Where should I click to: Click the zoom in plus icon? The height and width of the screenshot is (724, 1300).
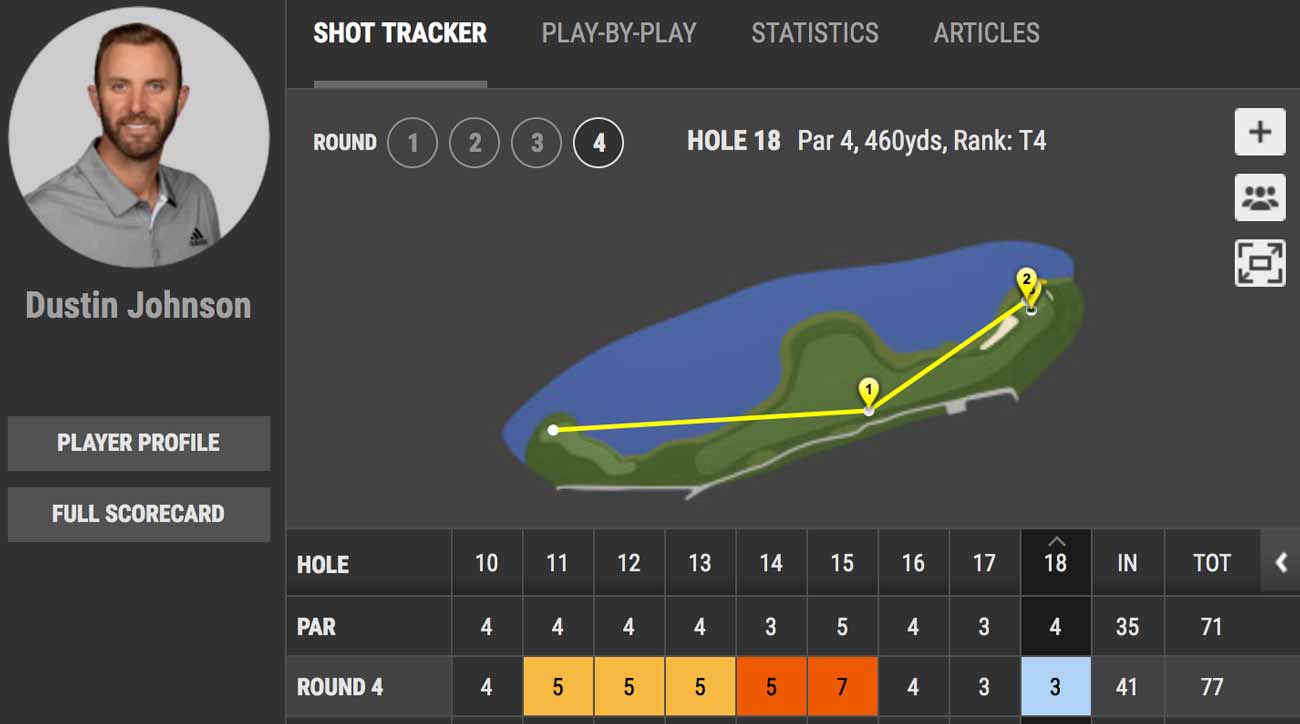point(1260,133)
